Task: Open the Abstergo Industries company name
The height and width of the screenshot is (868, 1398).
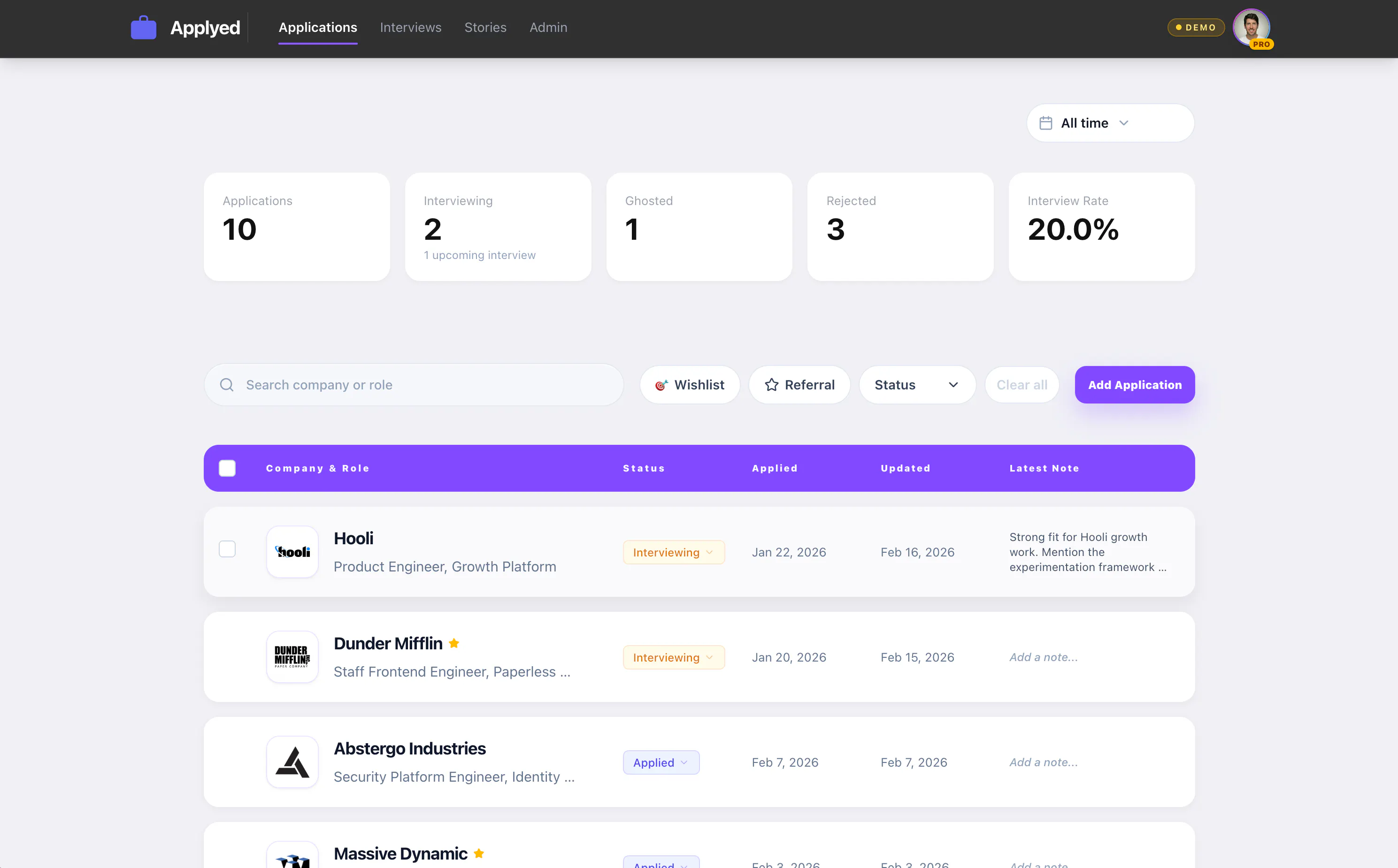Action: click(409, 748)
